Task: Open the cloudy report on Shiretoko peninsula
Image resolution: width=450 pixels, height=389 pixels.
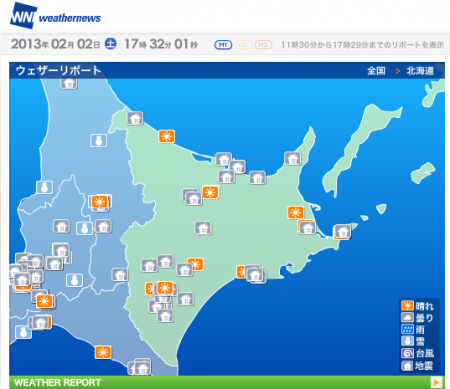Action: pyautogui.click(x=292, y=158)
